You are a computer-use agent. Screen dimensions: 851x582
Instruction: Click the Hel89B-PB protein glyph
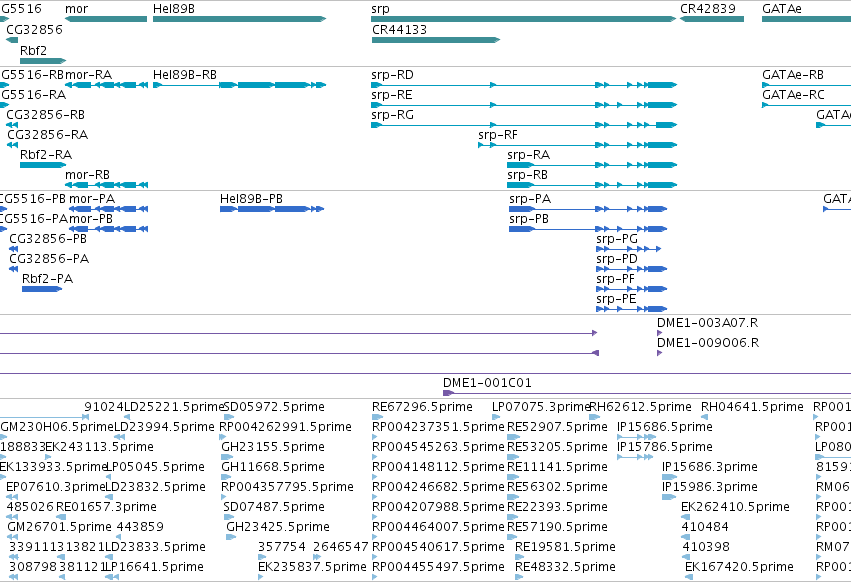[x=272, y=209]
